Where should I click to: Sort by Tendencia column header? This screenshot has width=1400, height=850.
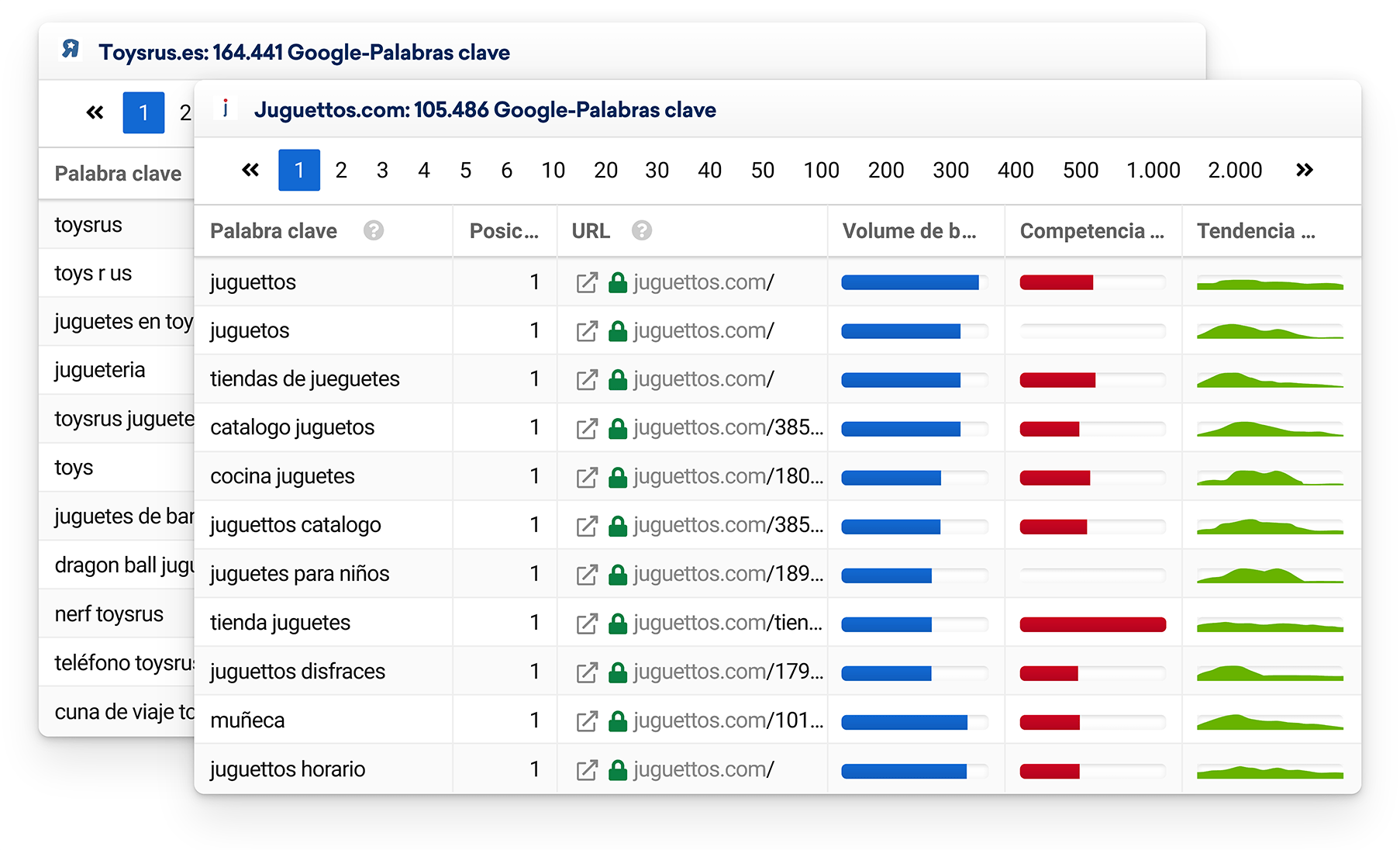(1255, 231)
